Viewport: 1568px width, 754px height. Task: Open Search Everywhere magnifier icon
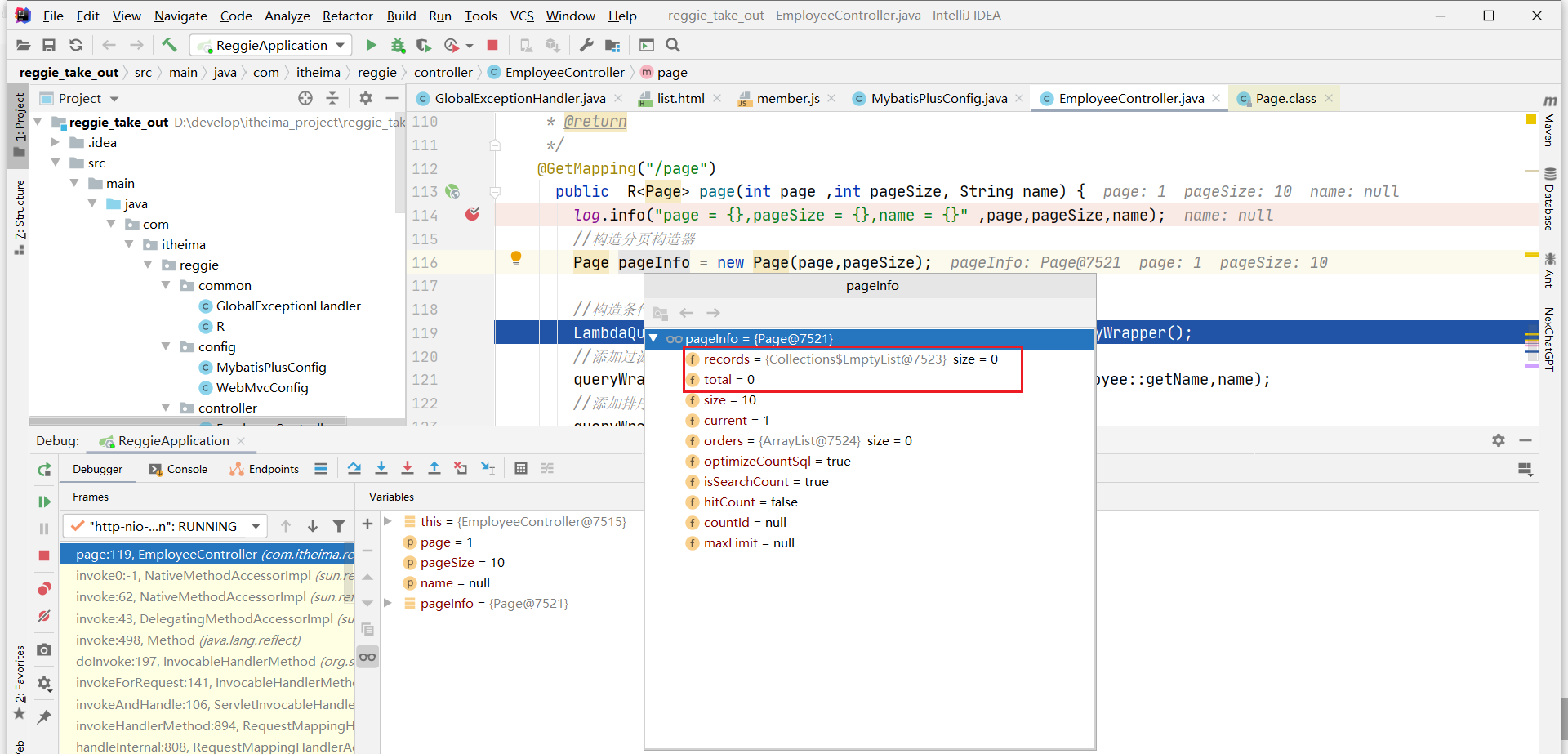[x=673, y=45]
